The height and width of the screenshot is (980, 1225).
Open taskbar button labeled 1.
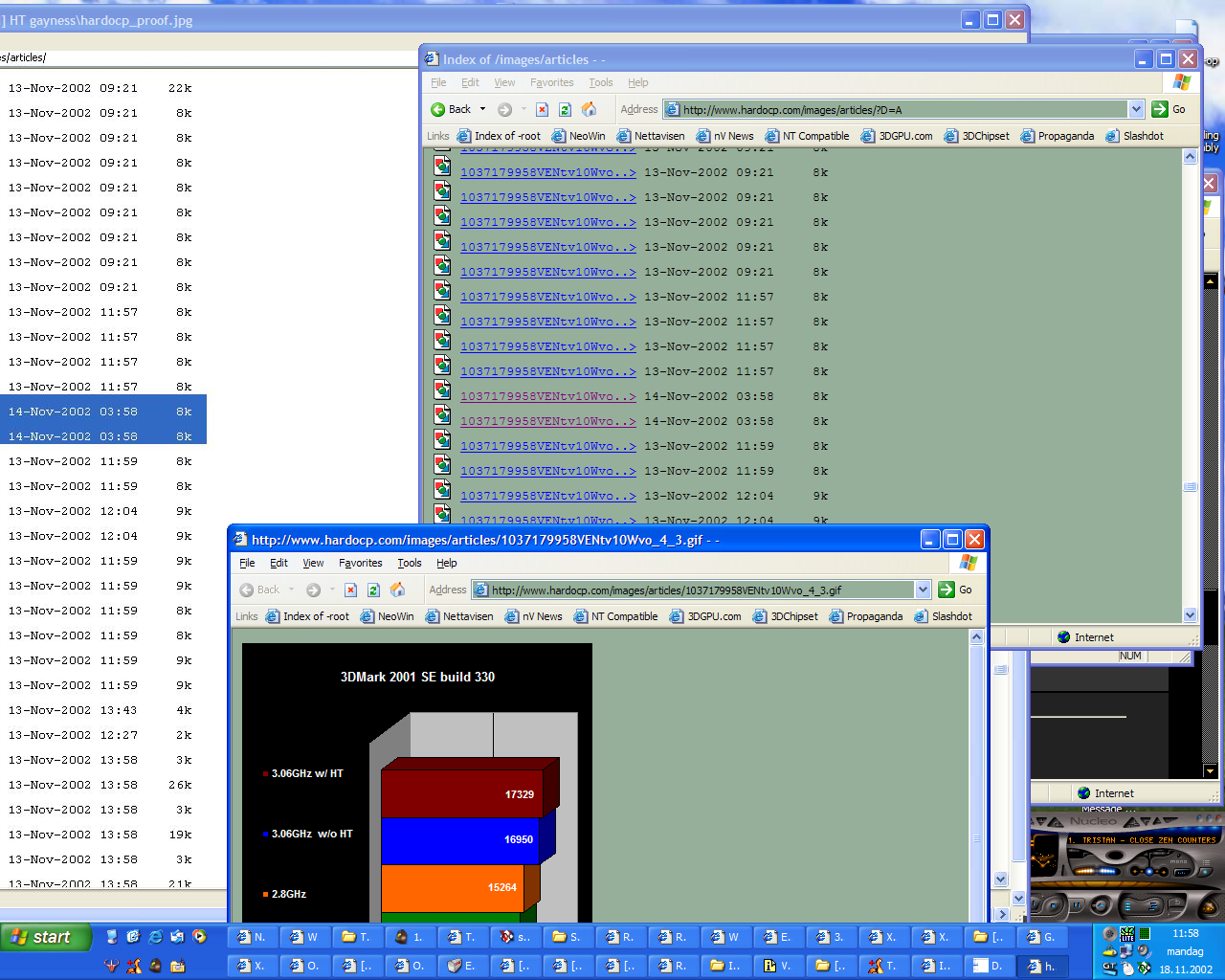tap(410, 937)
